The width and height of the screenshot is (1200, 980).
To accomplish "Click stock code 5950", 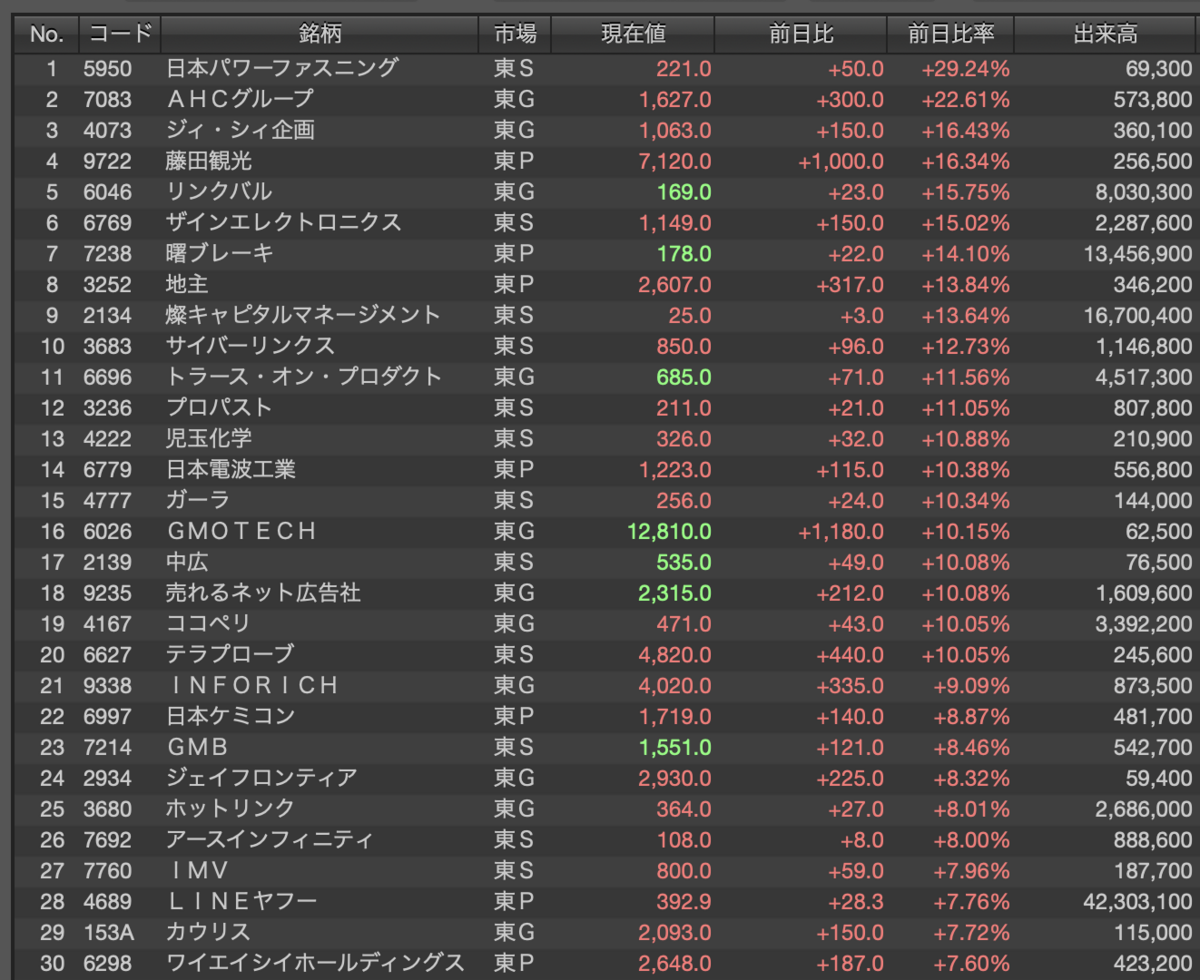I will pos(107,68).
